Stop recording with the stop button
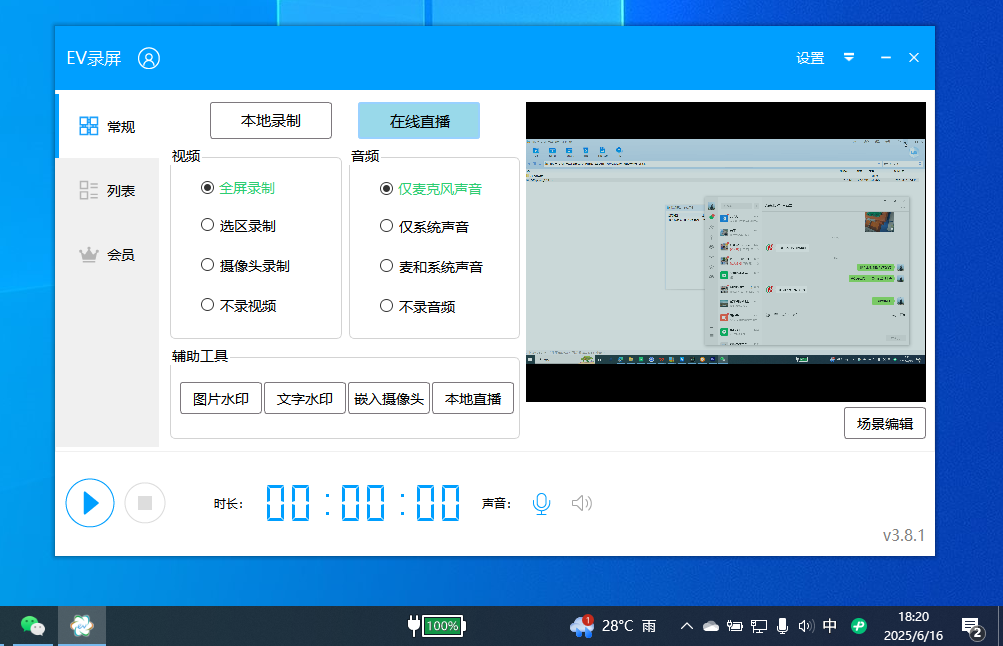 [x=145, y=503]
